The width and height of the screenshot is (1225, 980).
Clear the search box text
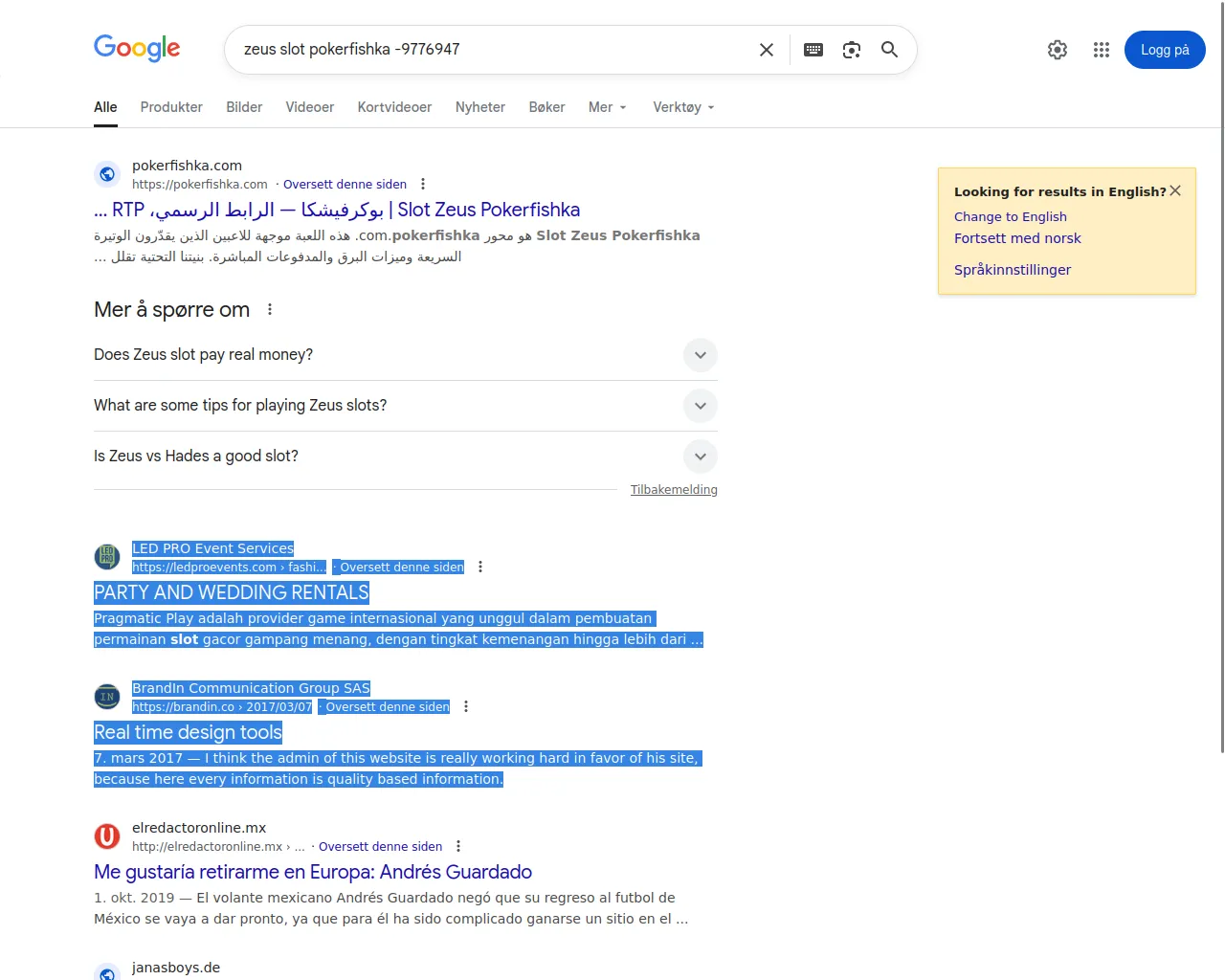click(766, 50)
